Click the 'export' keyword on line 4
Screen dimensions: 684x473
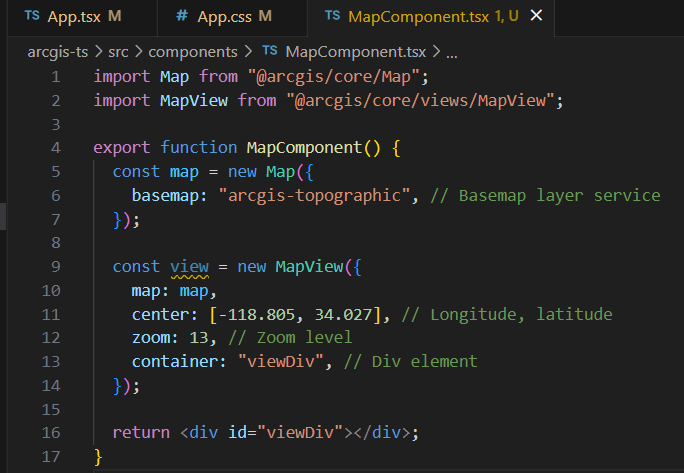point(122,148)
